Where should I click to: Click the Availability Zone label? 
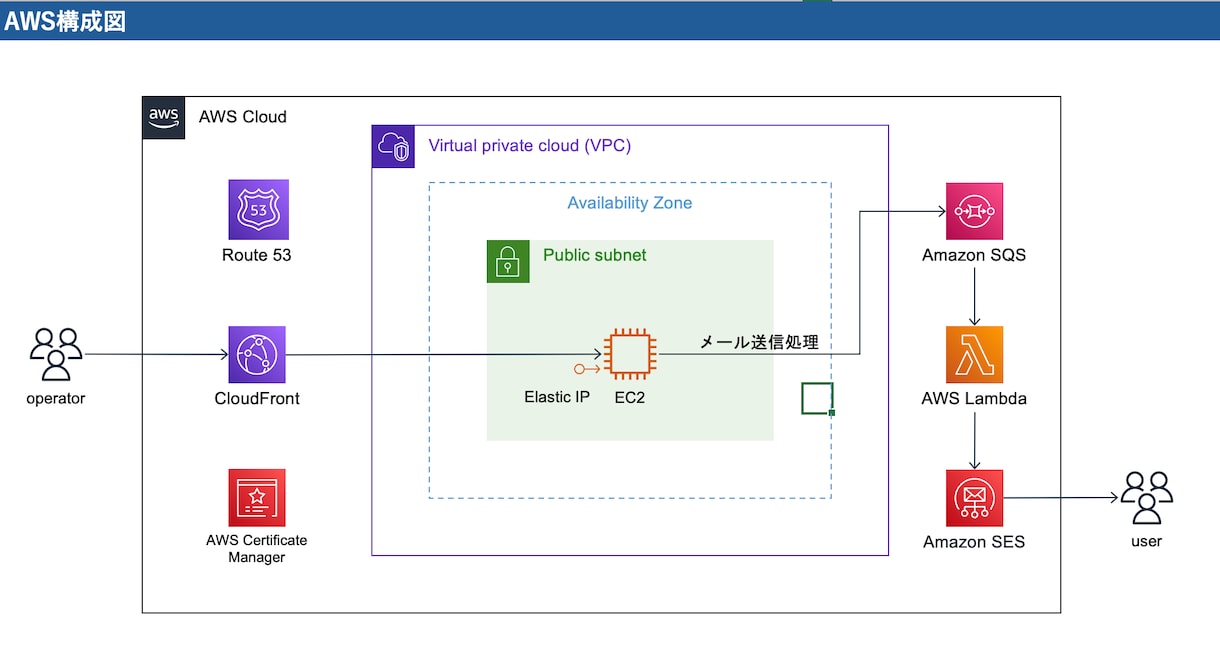click(x=630, y=203)
